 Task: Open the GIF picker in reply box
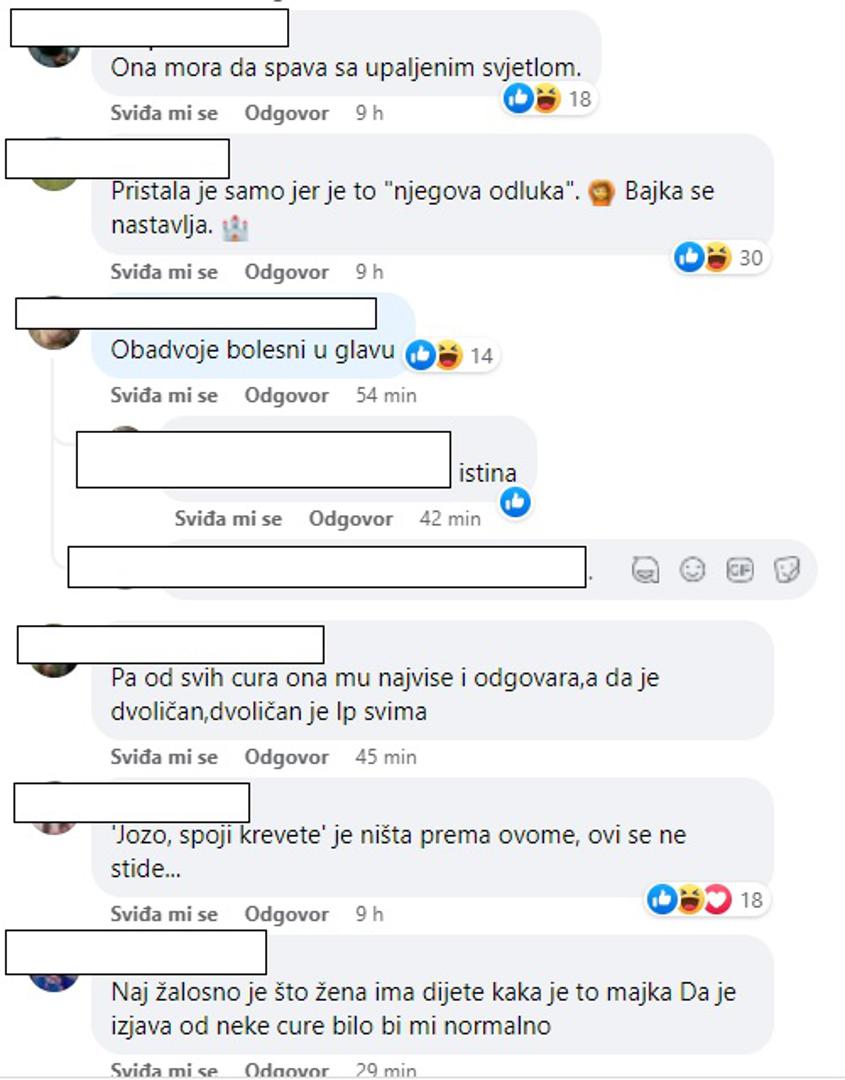coord(740,570)
